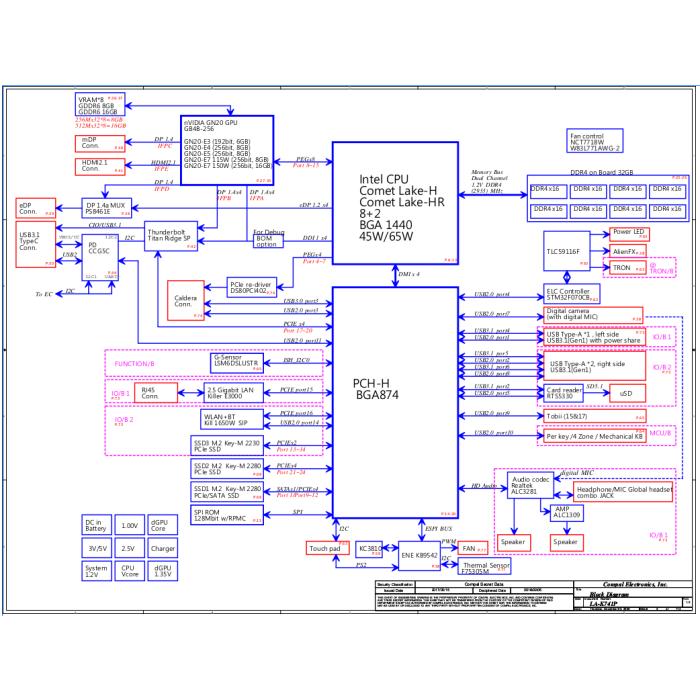Screen dimensions: 700x700
Task: Click the Thermal Sensor F75305M block
Action: click(485, 567)
